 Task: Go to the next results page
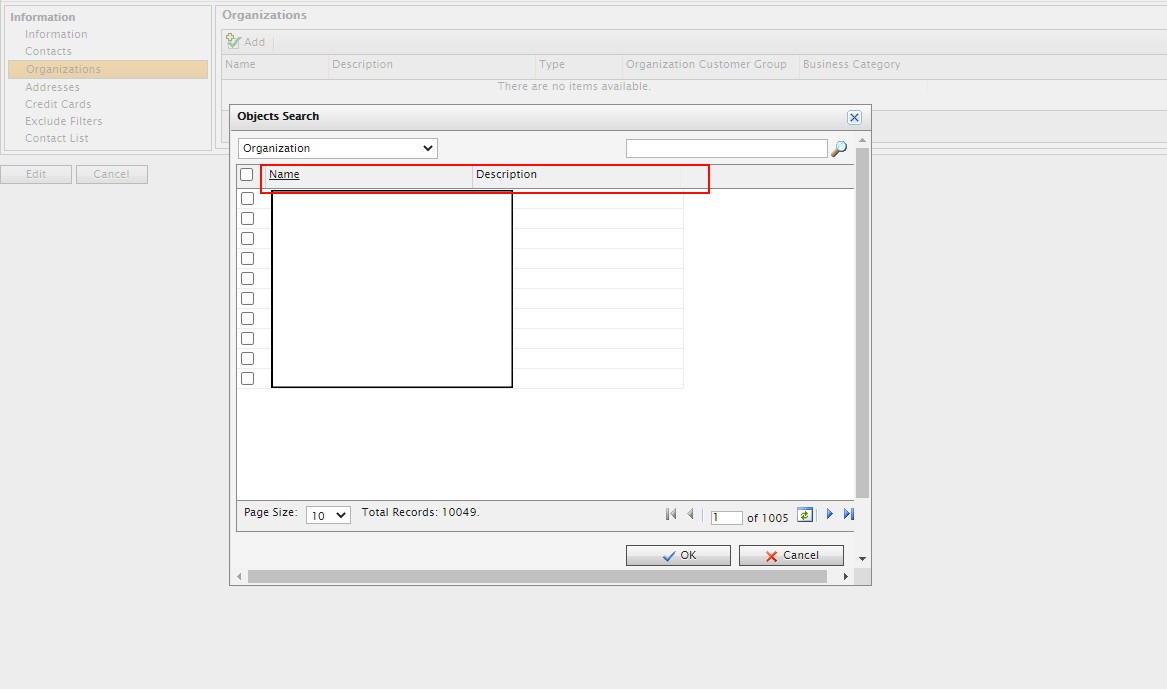829,514
